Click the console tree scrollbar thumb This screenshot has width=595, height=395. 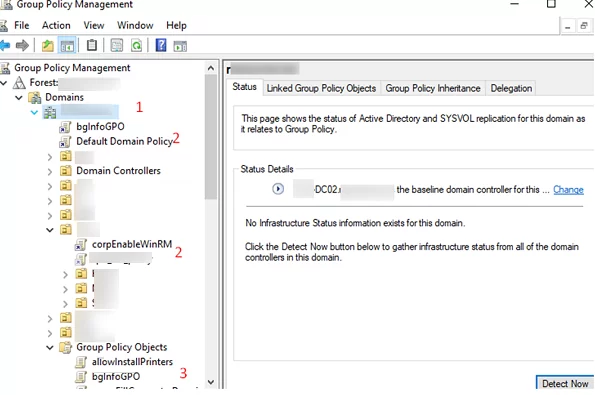[x=211, y=137]
